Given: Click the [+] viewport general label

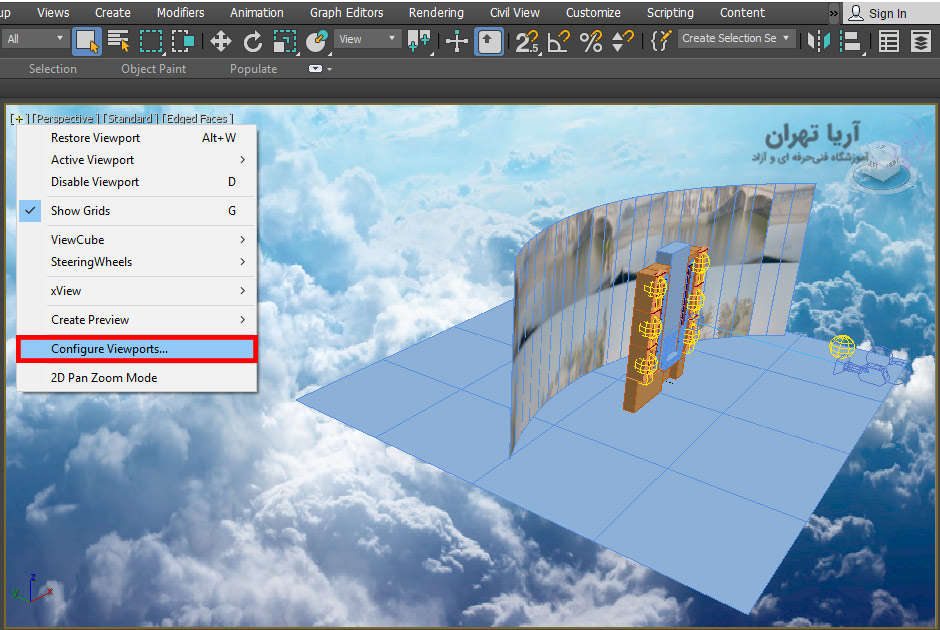Looking at the screenshot, I should coord(18,118).
